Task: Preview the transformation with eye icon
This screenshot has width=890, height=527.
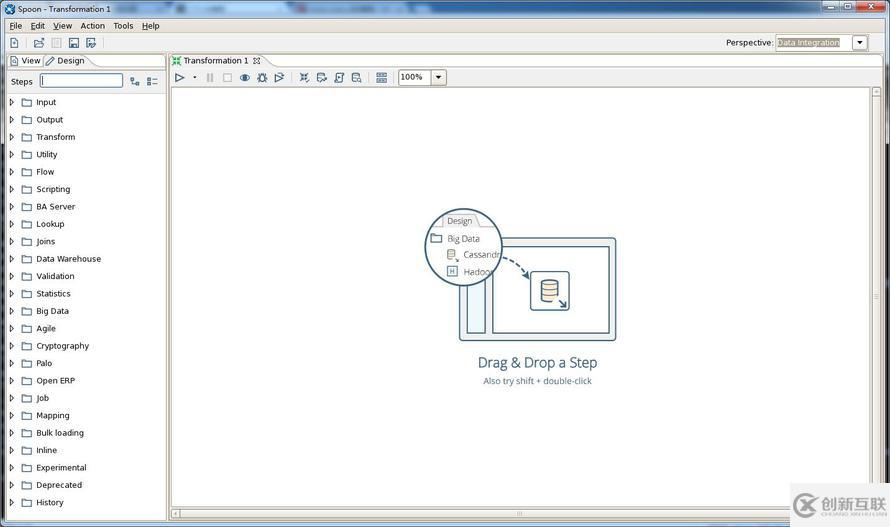Action: click(x=245, y=77)
